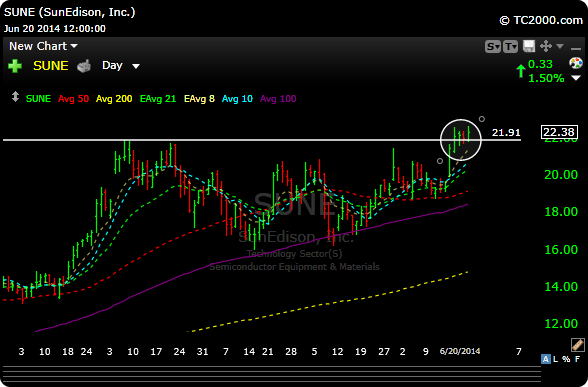Click the 14 date axis label
The width and height of the screenshot is (588, 387).
click(249, 352)
